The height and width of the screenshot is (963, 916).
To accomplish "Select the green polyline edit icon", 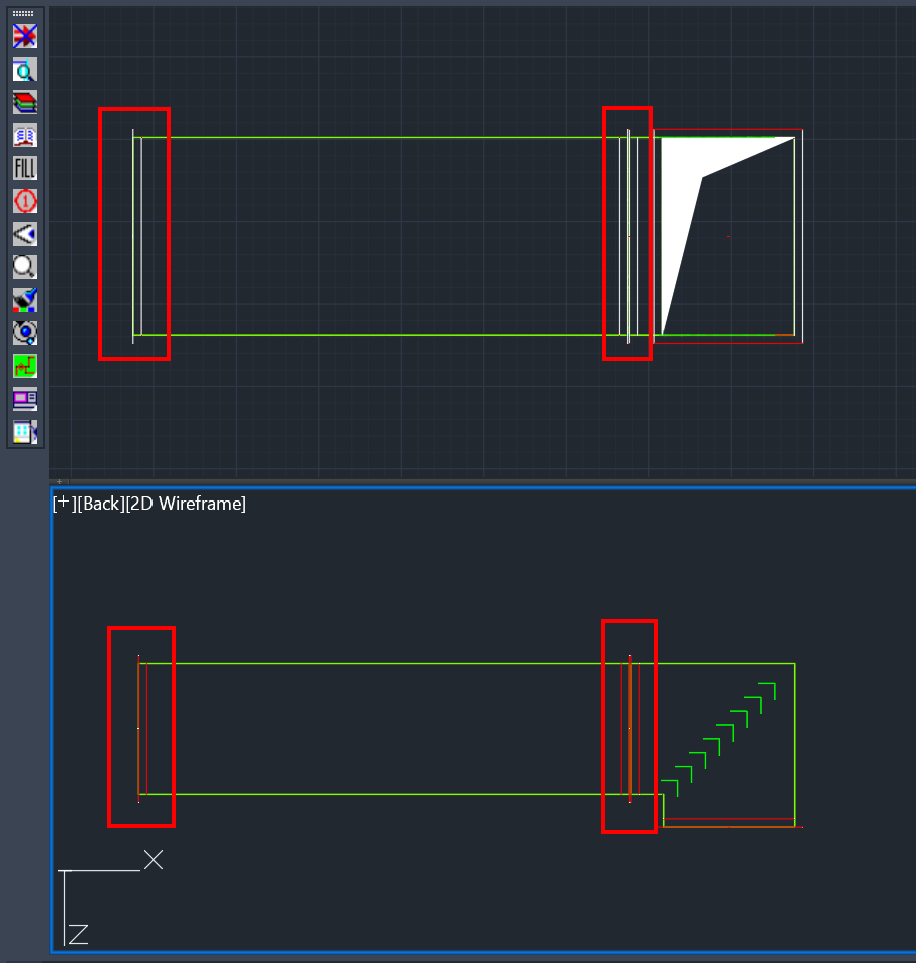I will (x=24, y=366).
